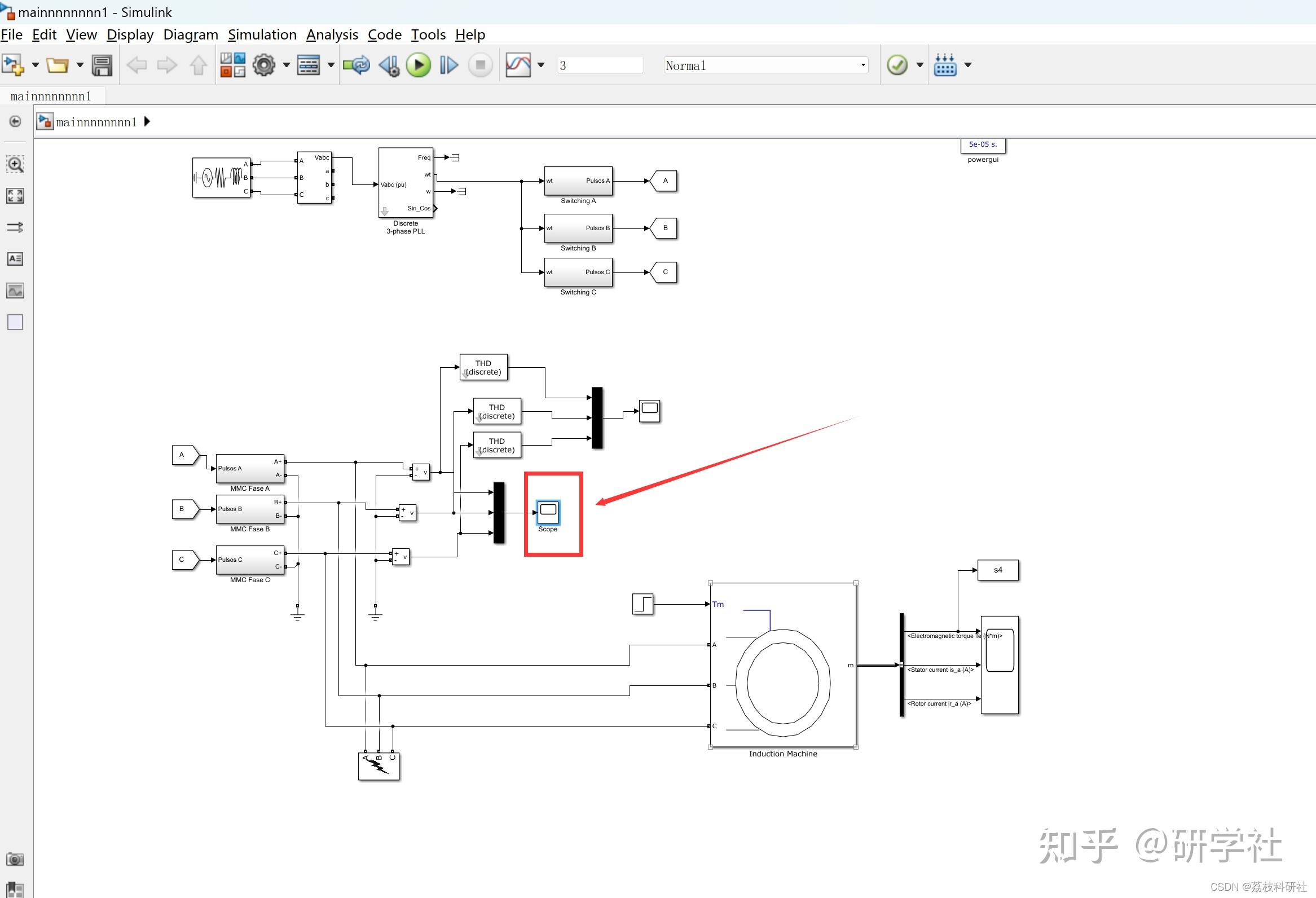The width and height of the screenshot is (1316, 898).
Task: Select the zoom tool in the left palette
Action: (15, 165)
